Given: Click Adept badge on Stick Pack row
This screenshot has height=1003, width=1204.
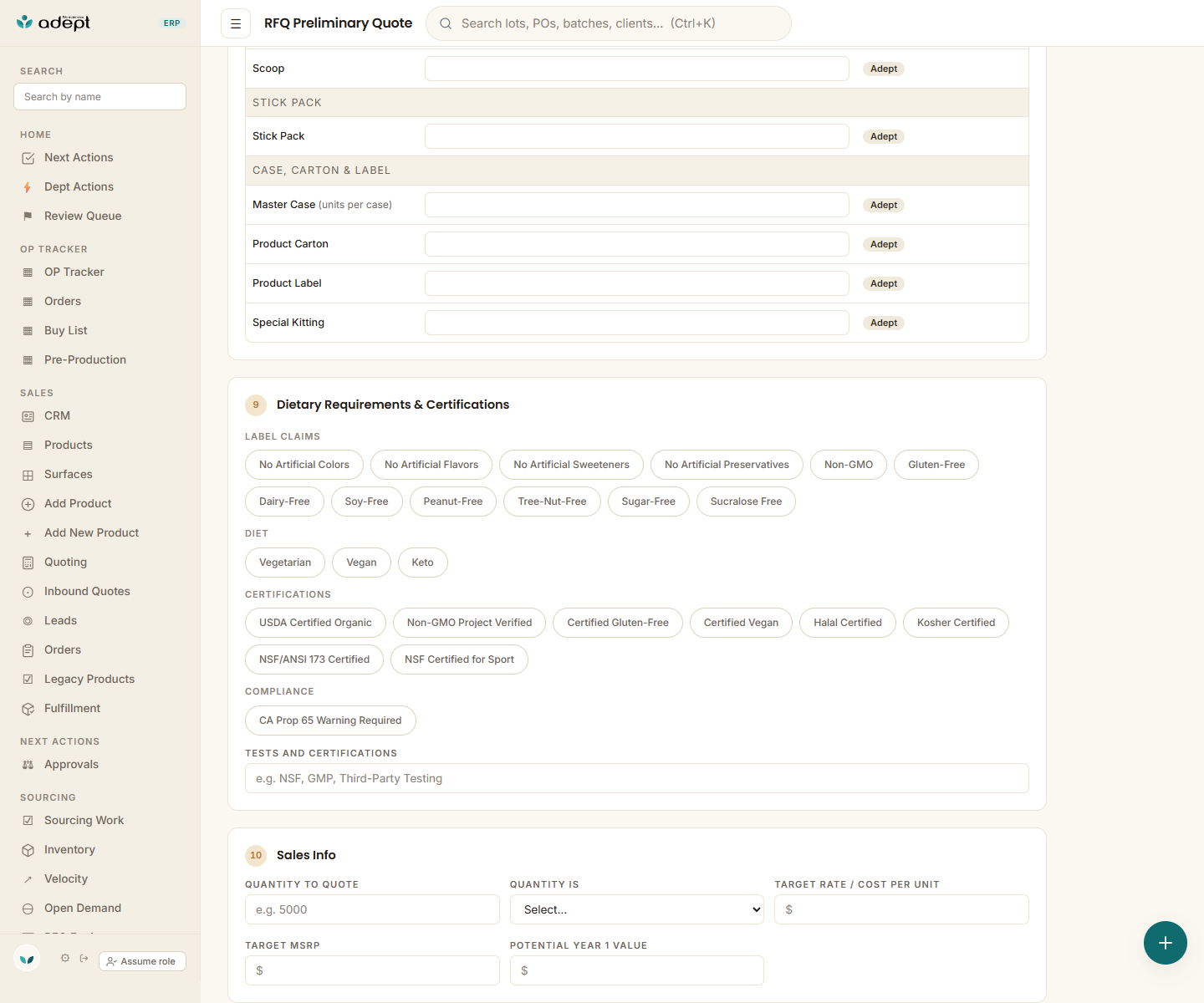Looking at the screenshot, I should [x=884, y=137].
